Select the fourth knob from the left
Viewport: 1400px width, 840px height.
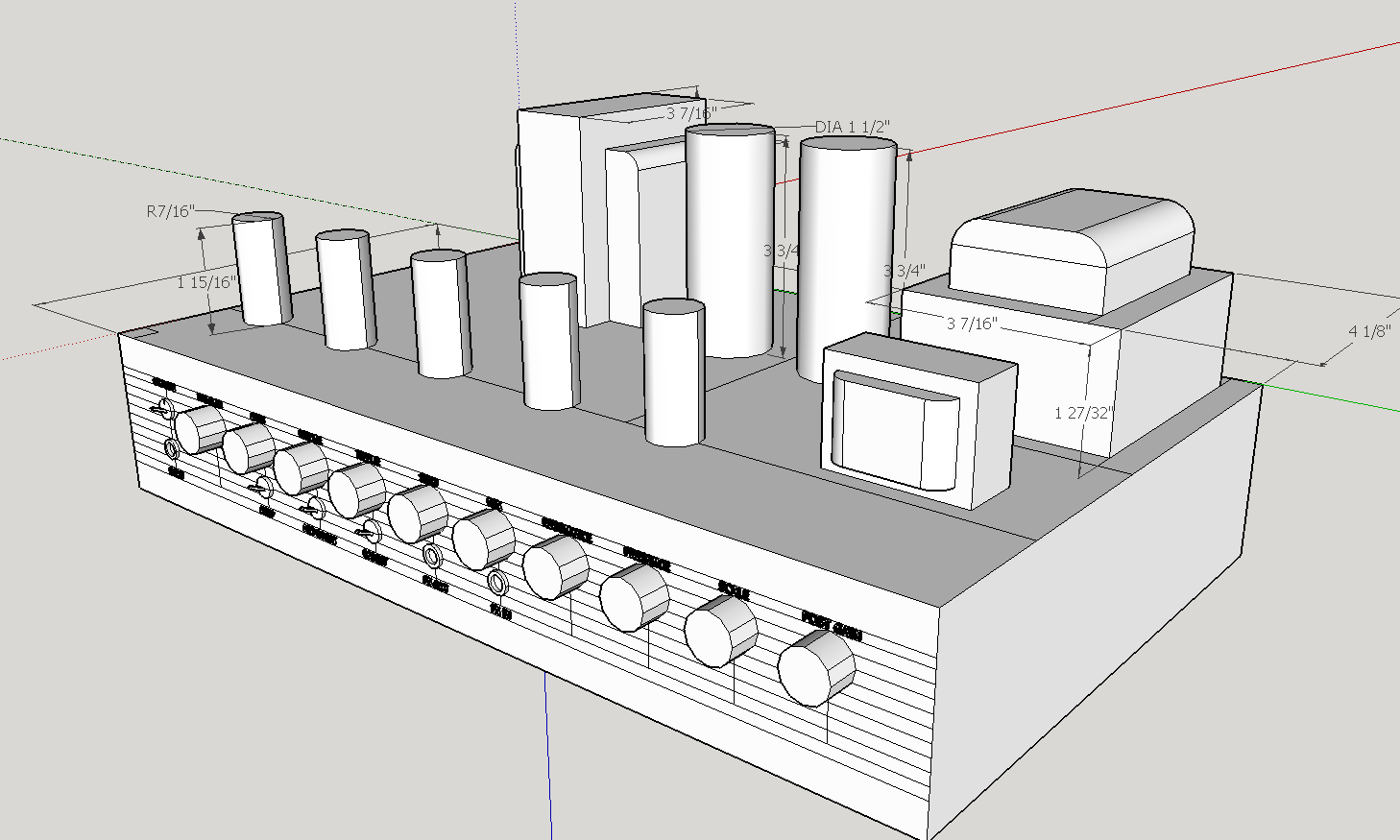(x=357, y=490)
